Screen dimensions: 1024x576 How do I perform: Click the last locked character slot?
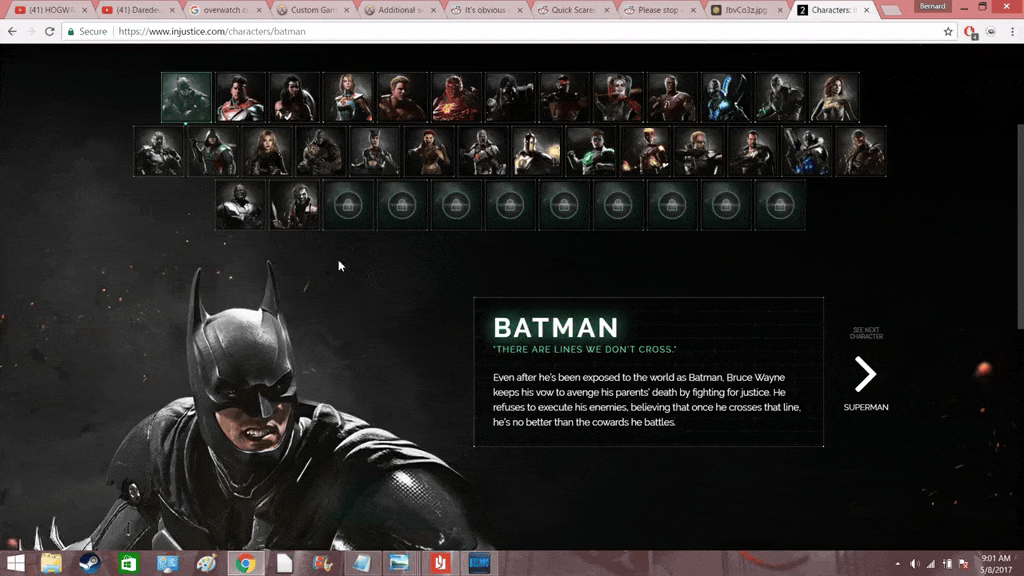click(x=780, y=205)
